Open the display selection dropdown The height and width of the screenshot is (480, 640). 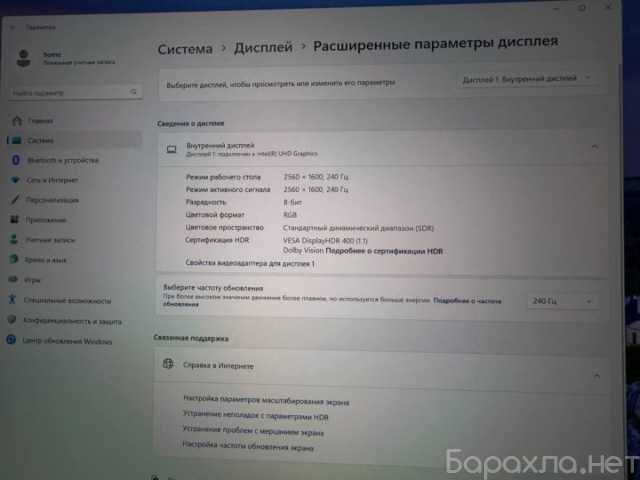pos(527,78)
